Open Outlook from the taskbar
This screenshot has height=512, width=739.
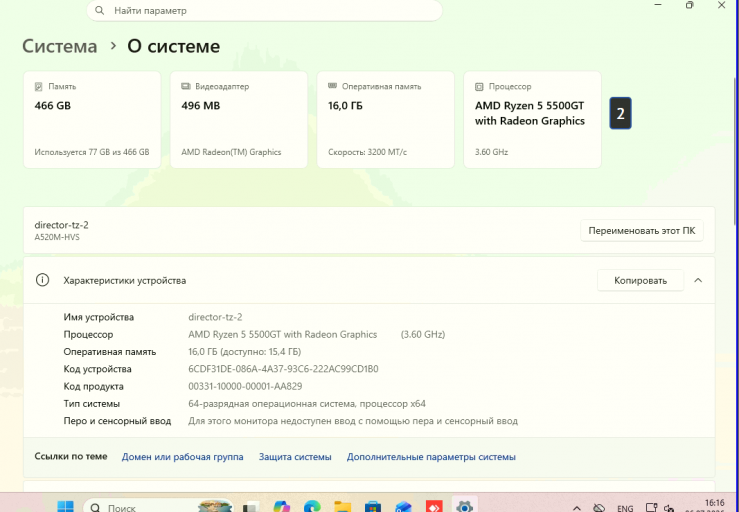click(403, 507)
